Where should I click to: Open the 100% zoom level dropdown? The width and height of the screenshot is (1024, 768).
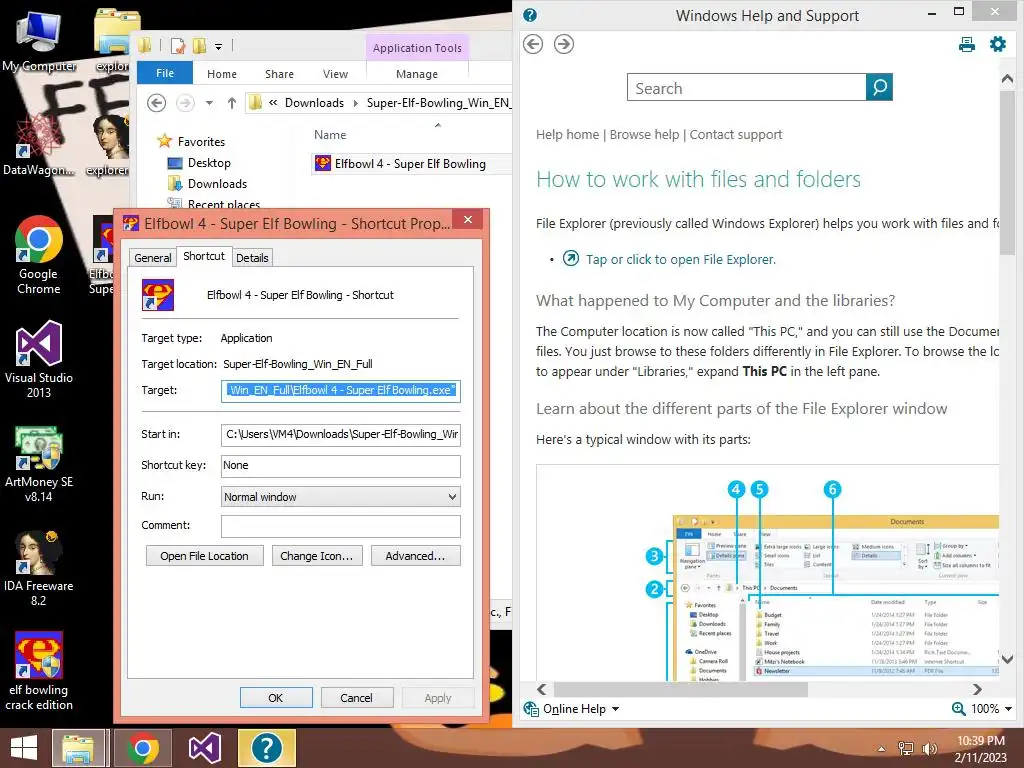point(1008,709)
